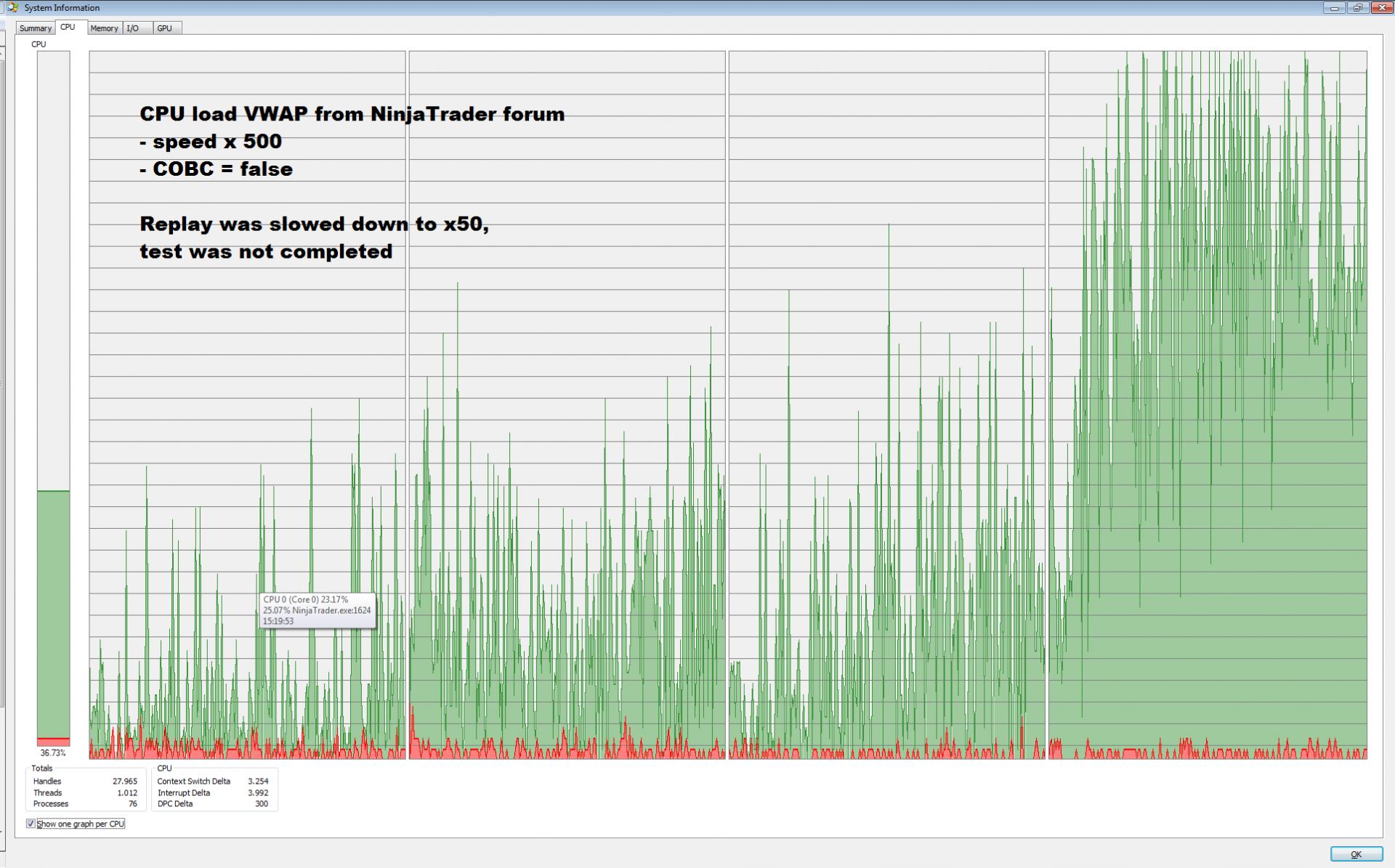
Task: Click the third CPU core graph from left
Action: 886,405
